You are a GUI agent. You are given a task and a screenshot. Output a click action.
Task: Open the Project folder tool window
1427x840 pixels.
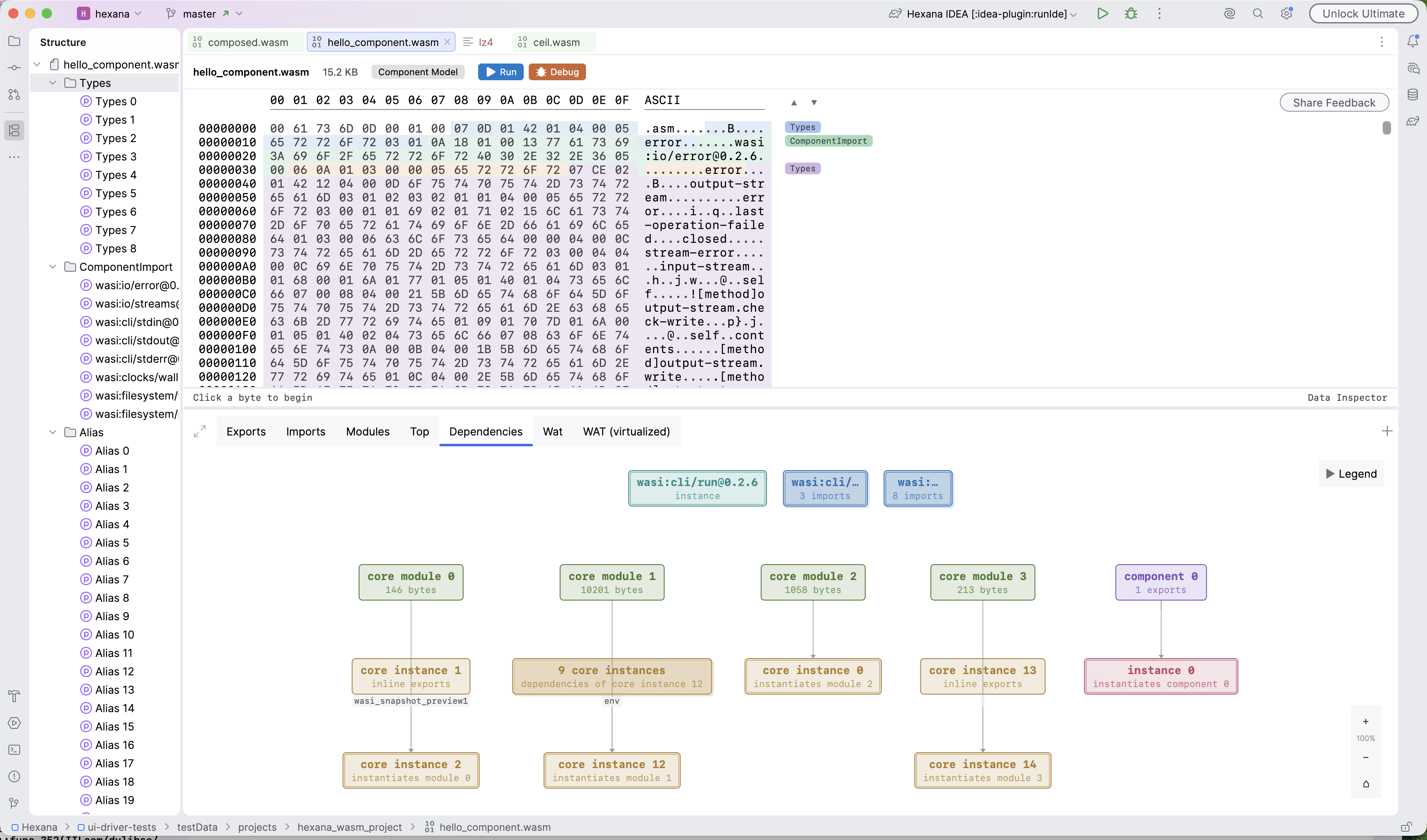(14, 41)
